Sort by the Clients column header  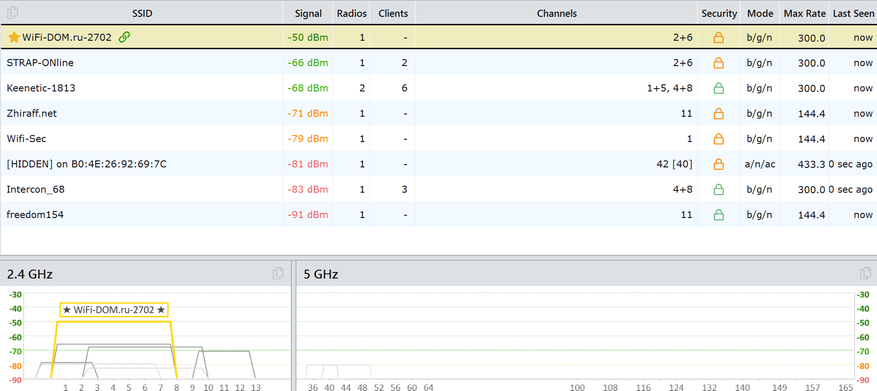tap(392, 13)
